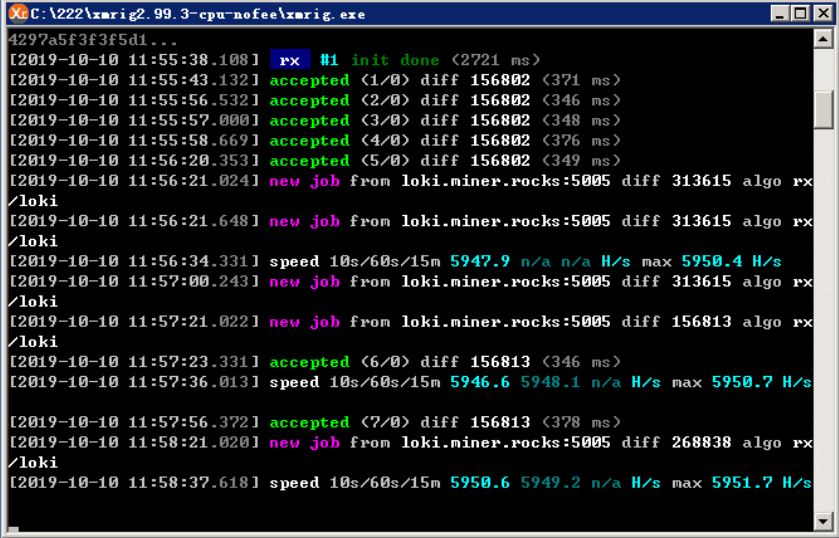The height and width of the screenshot is (538, 839).
Task: Click accepted (2/0) log line
Action: point(315,100)
